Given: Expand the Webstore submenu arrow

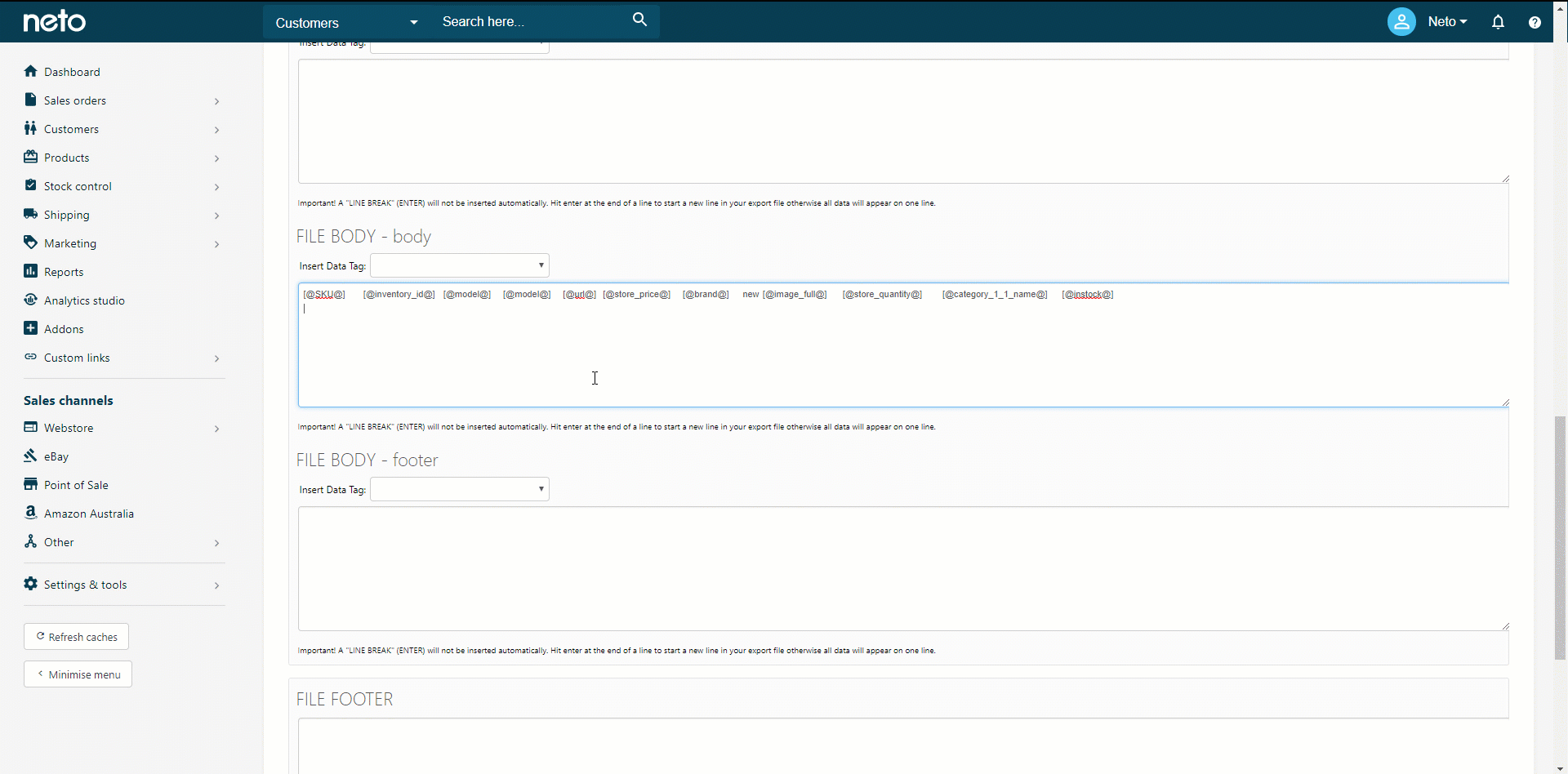Looking at the screenshot, I should (x=216, y=429).
